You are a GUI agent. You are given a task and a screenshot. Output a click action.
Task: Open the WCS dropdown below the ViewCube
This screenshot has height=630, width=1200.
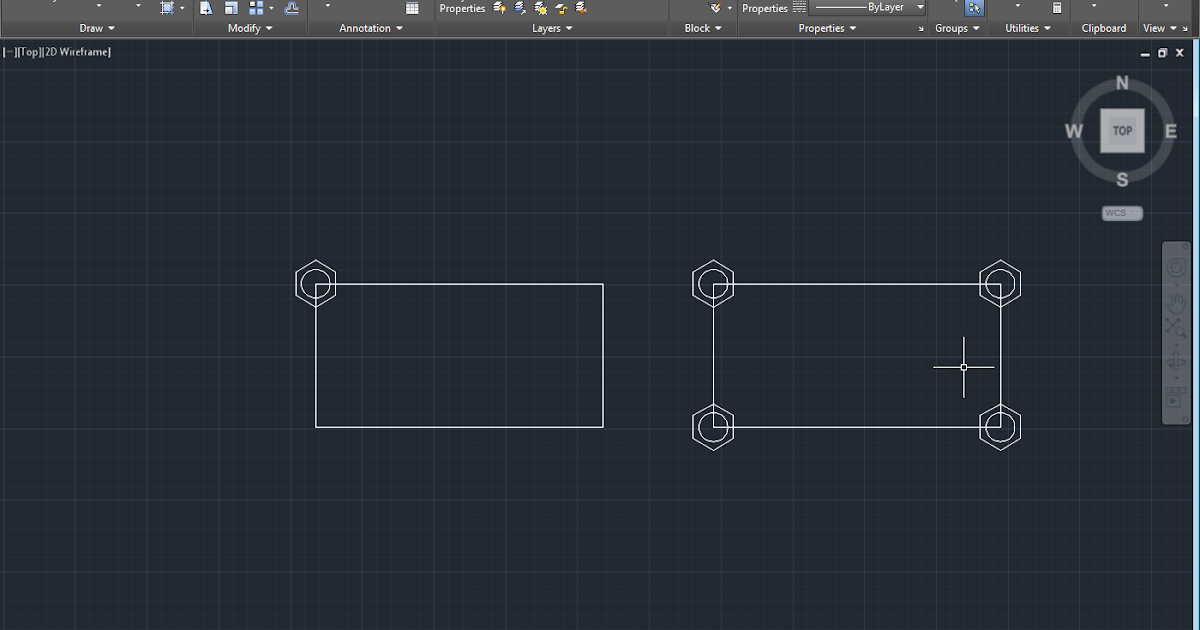1120,212
